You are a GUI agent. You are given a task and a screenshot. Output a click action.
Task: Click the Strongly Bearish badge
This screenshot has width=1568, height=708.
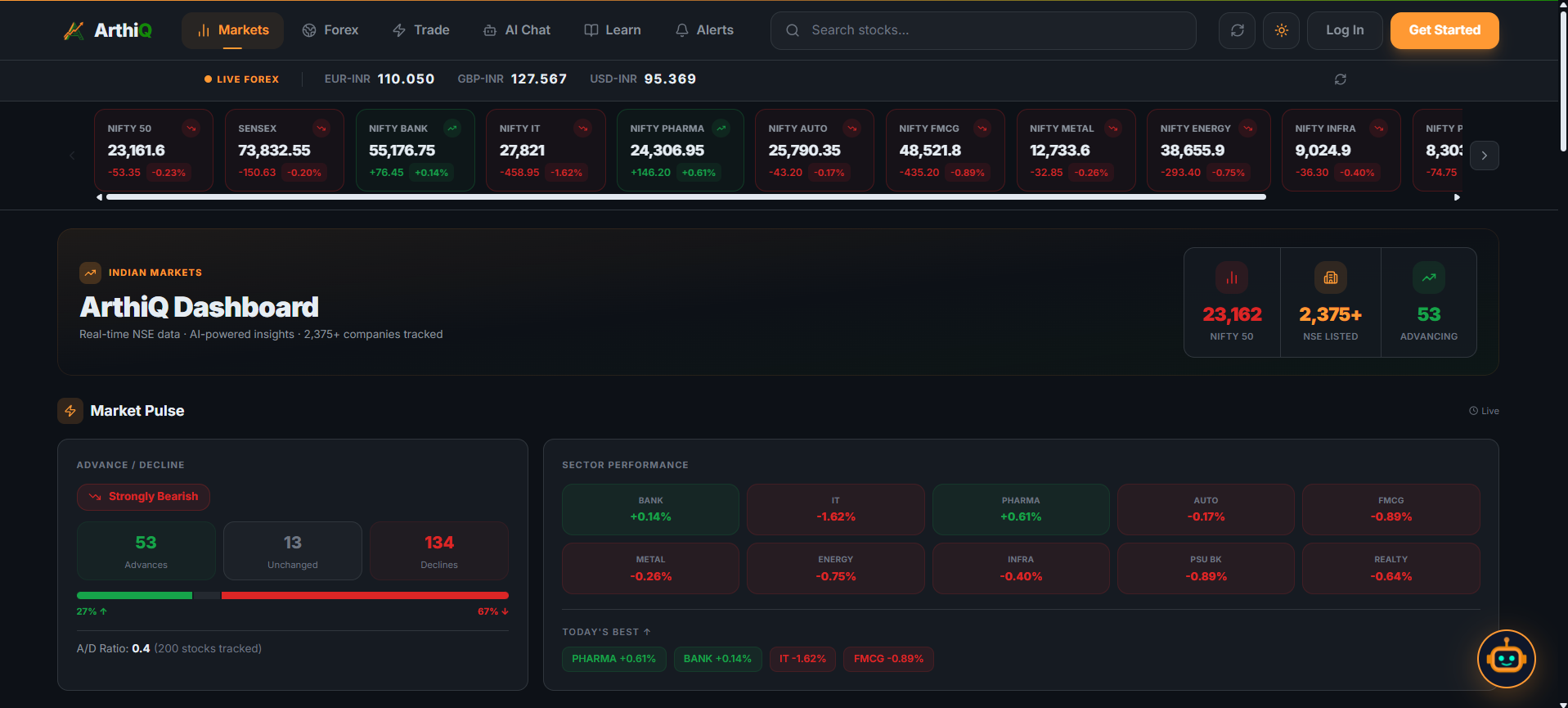click(x=143, y=497)
